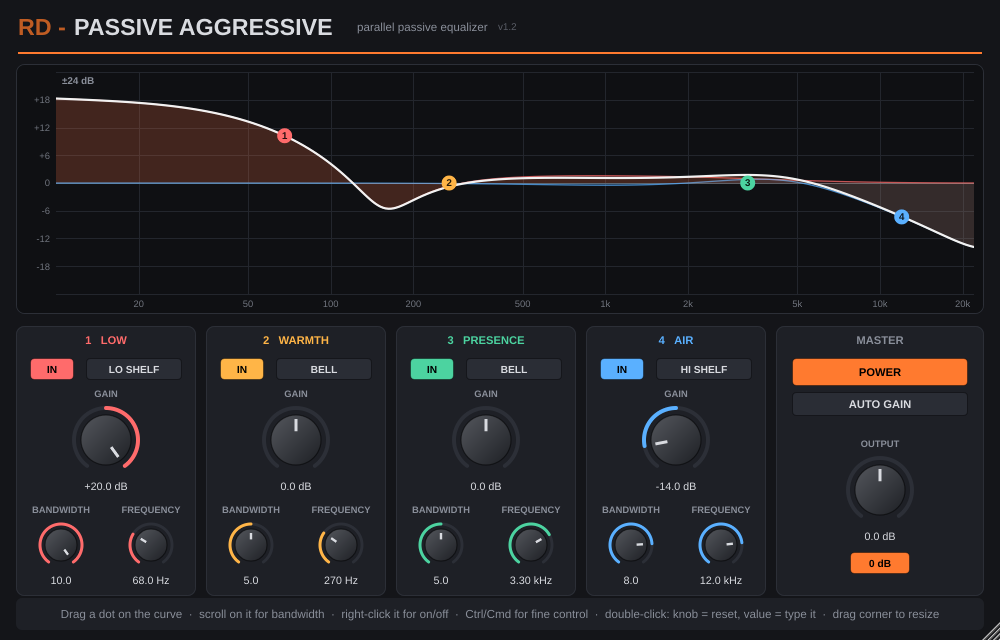Click the 68.0 Hz frequency value
1000x640 pixels.
pos(151,580)
